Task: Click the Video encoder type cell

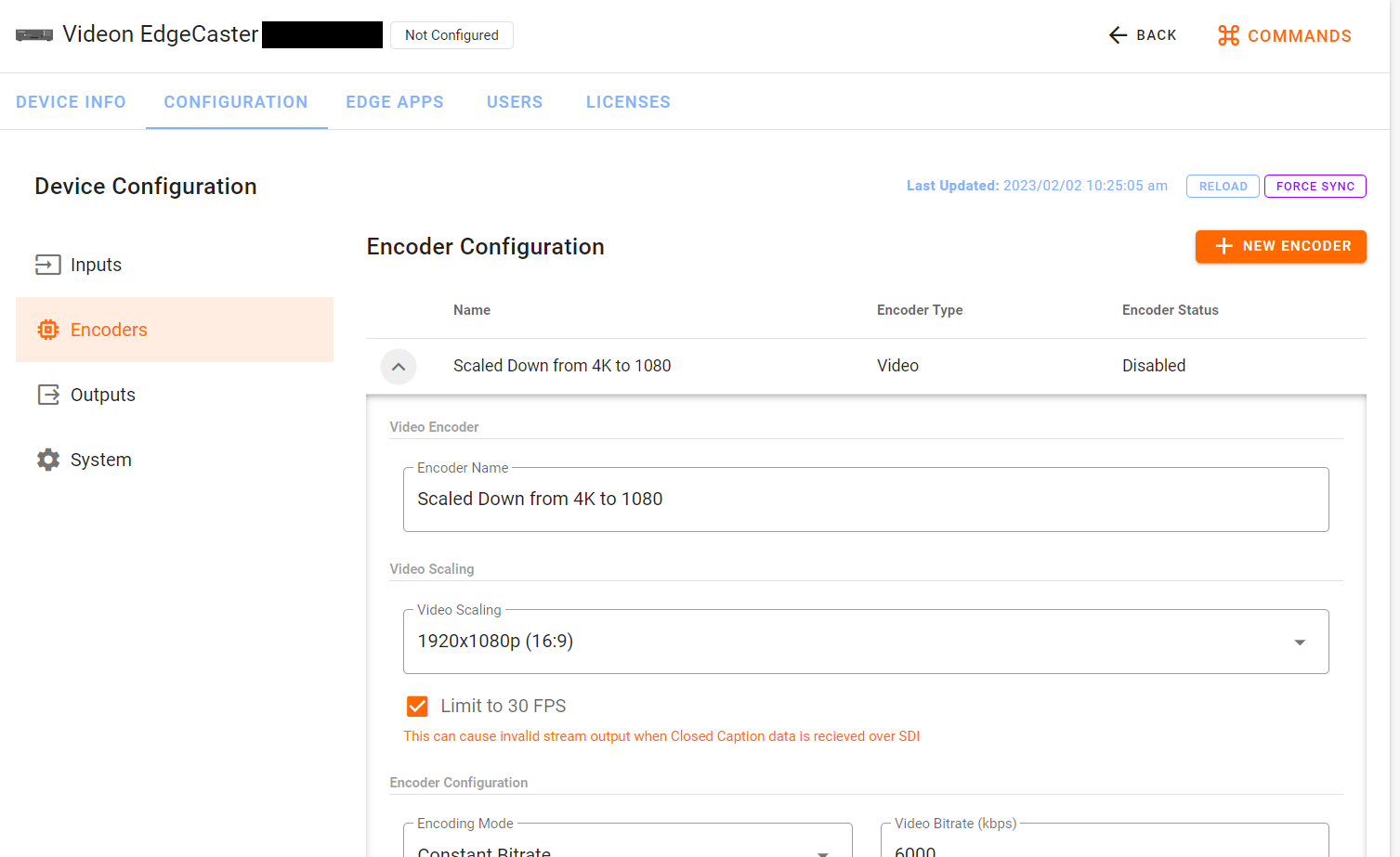Action: [x=897, y=366]
